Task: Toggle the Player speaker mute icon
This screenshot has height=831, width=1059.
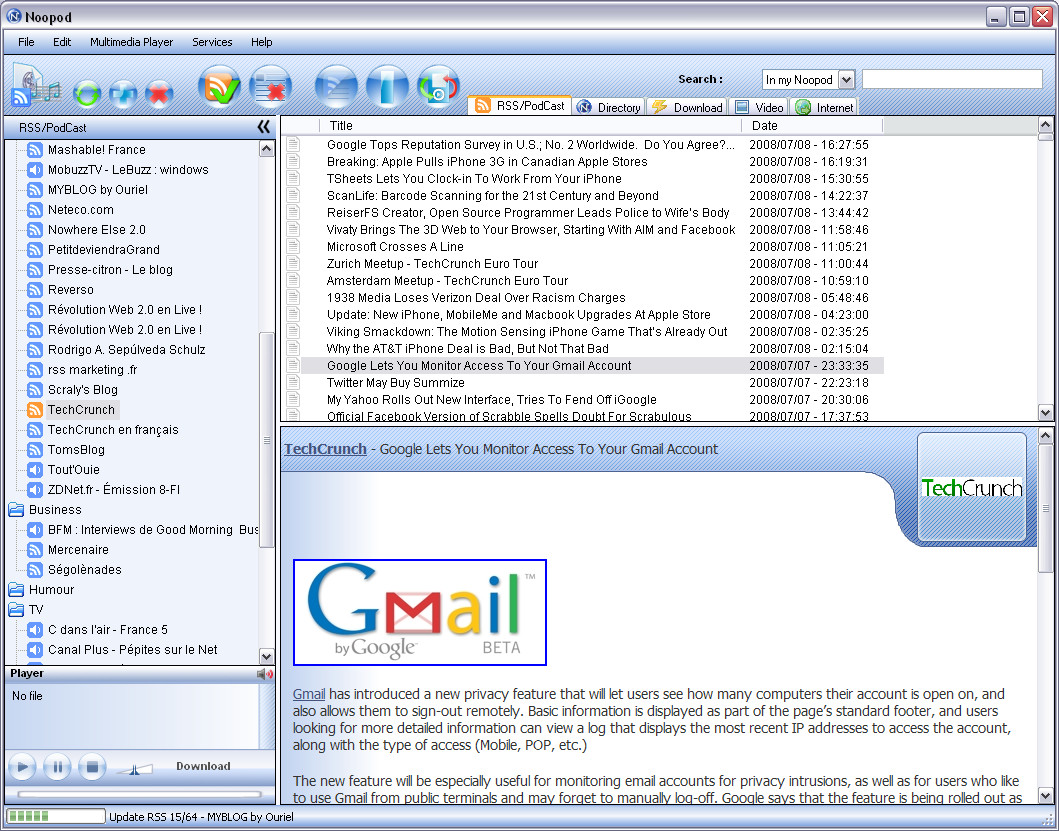Action: tap(265, 674)
